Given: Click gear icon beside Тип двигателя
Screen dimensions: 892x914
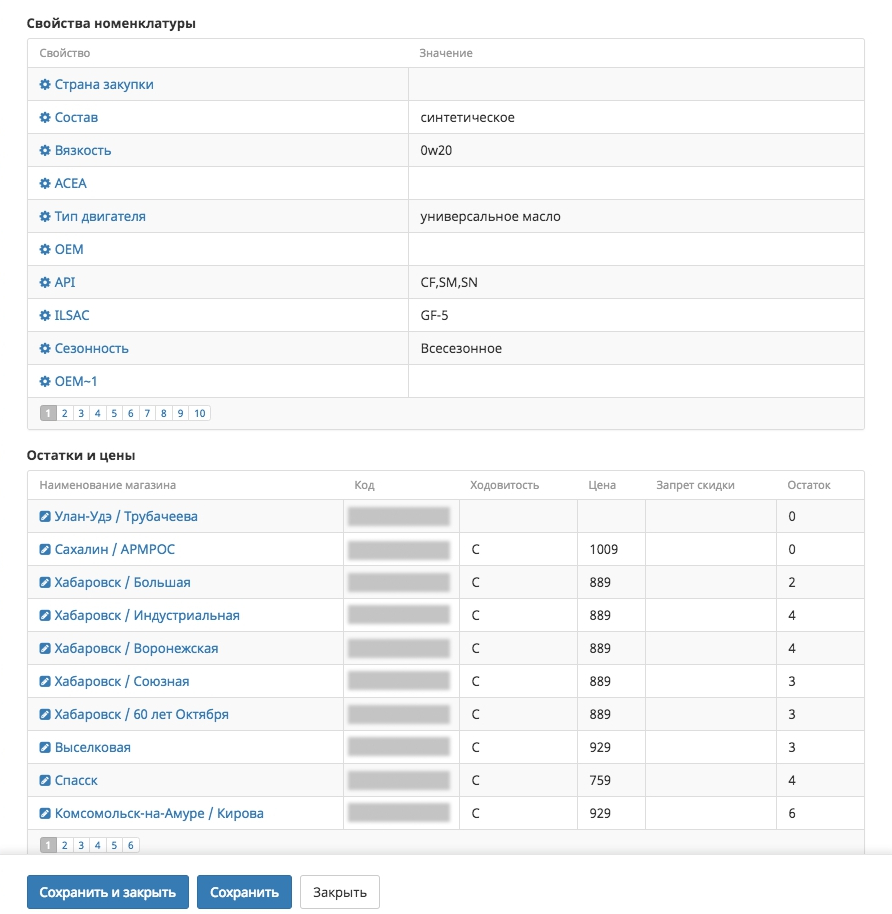Looking at the screenshot, I should pos(45,217).
